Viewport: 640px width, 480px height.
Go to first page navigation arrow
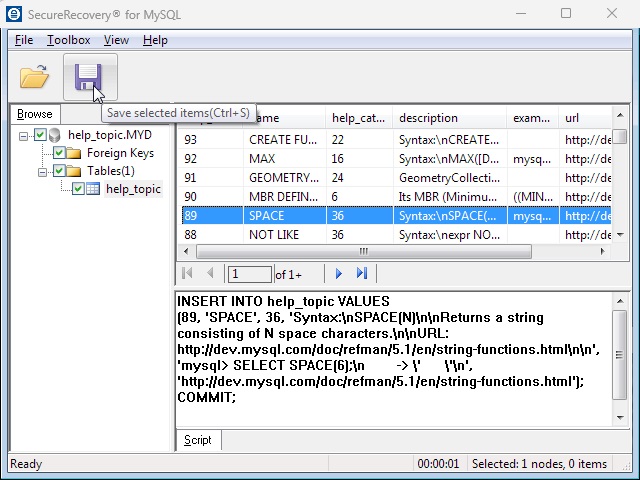pyautogui.click(x=188, y=273)
